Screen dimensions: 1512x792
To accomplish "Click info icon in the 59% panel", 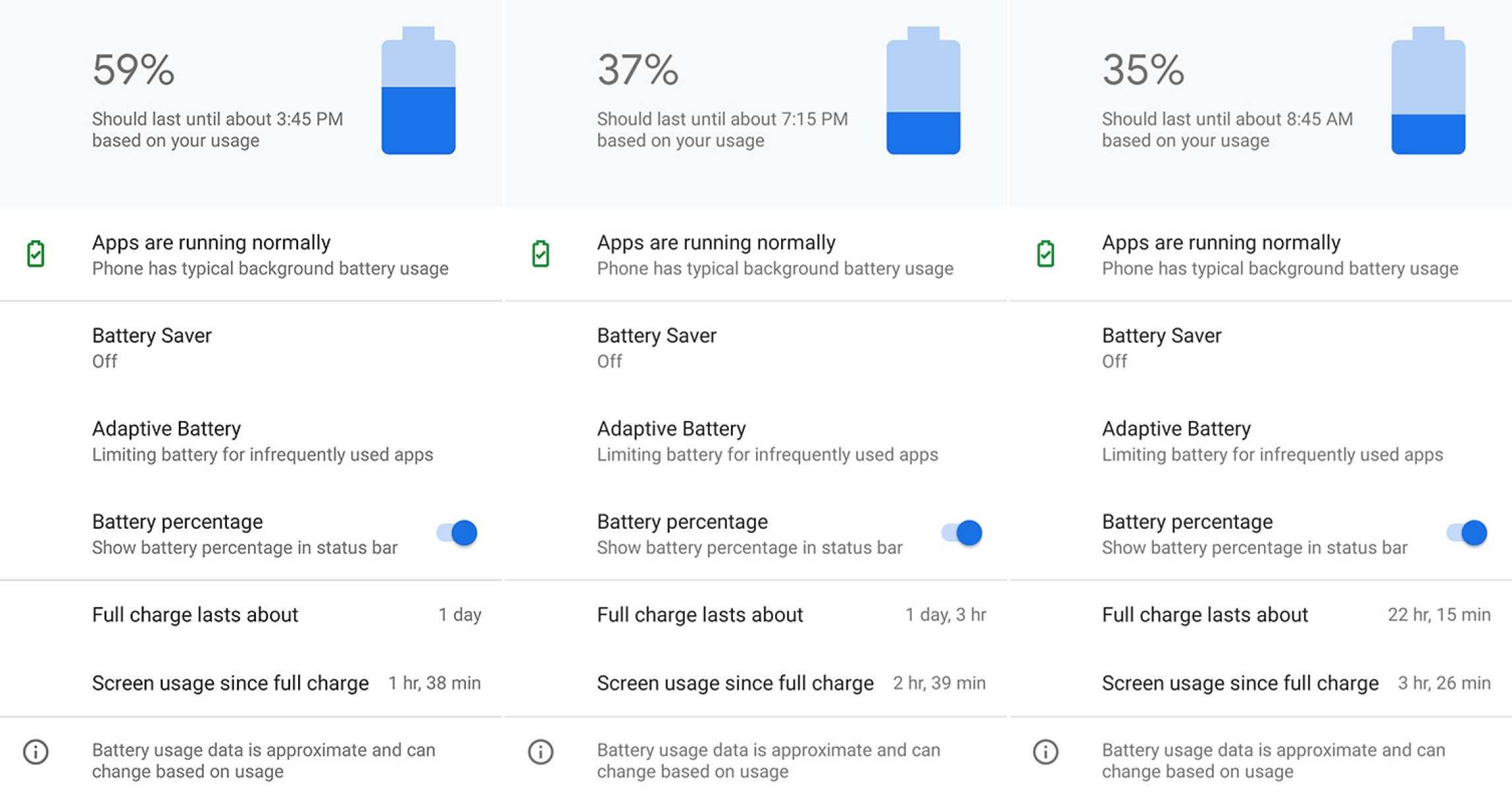I will tap(36, 752).
